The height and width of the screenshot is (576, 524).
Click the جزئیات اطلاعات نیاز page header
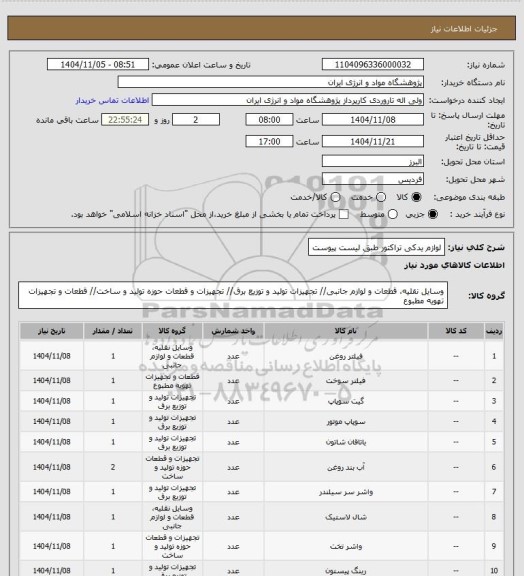click(464, 29)
